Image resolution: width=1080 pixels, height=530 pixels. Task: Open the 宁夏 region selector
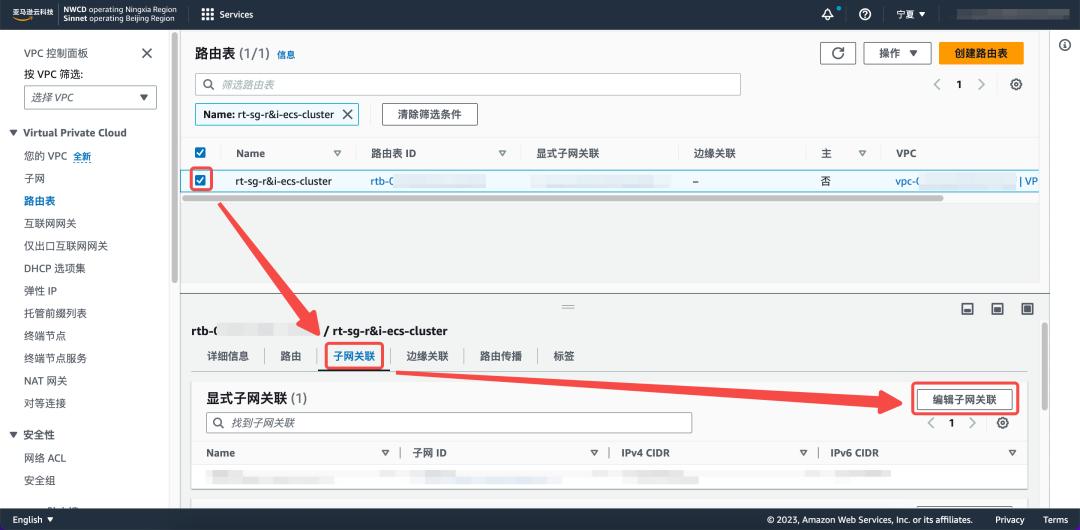pyautogui.click(x=911, y=14)
